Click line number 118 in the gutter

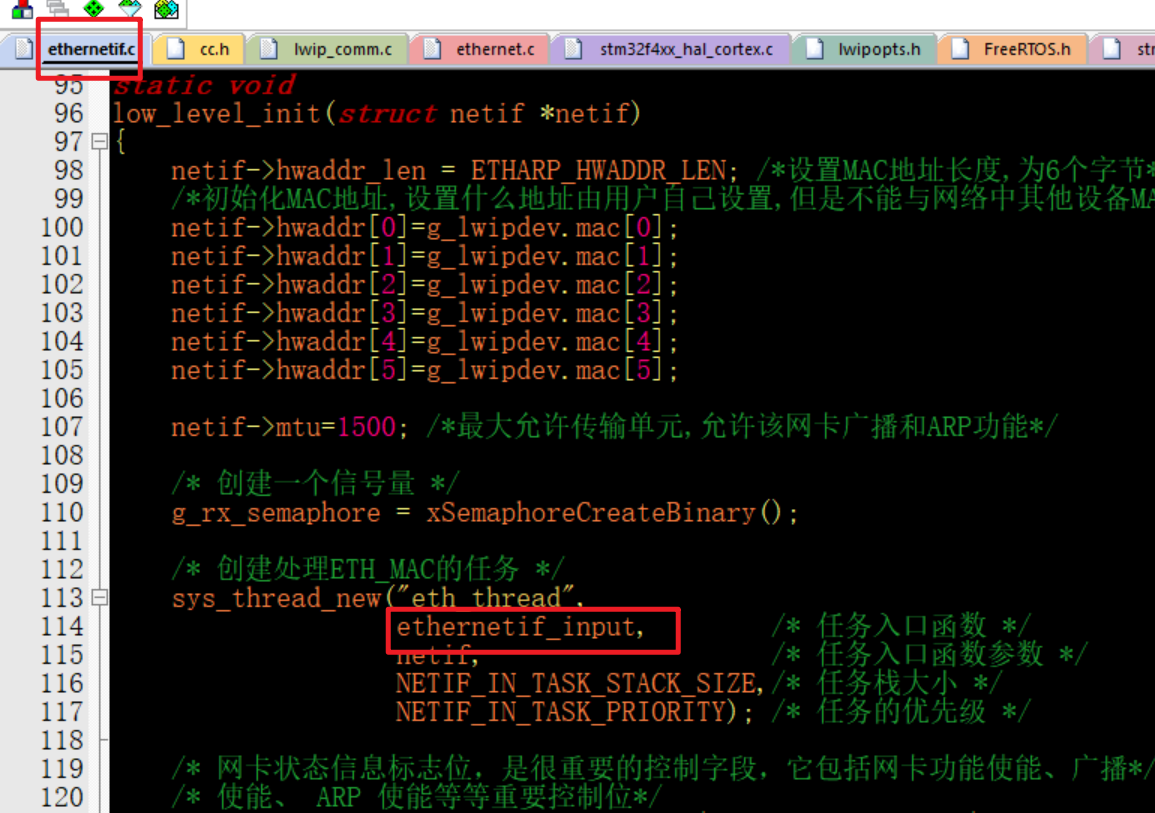62,740
